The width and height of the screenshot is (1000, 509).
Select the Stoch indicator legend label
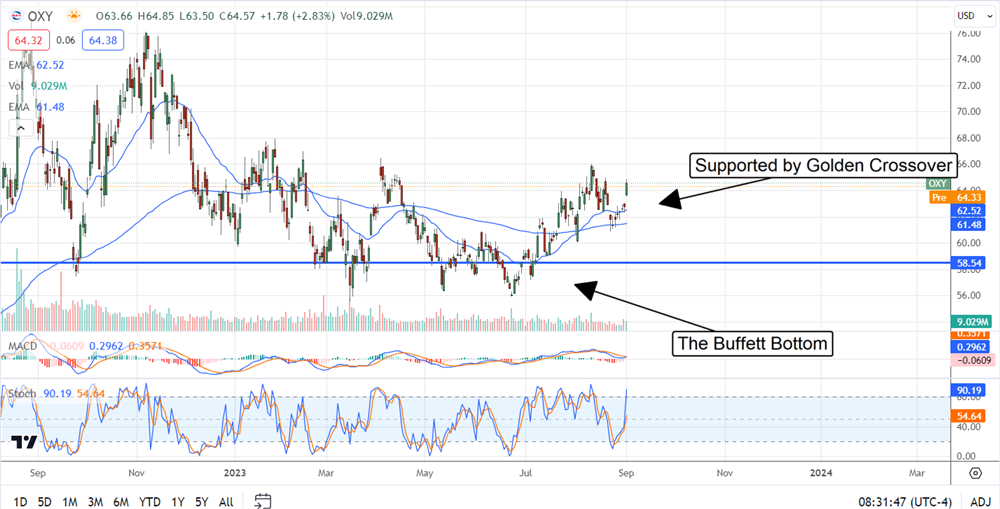22,395
